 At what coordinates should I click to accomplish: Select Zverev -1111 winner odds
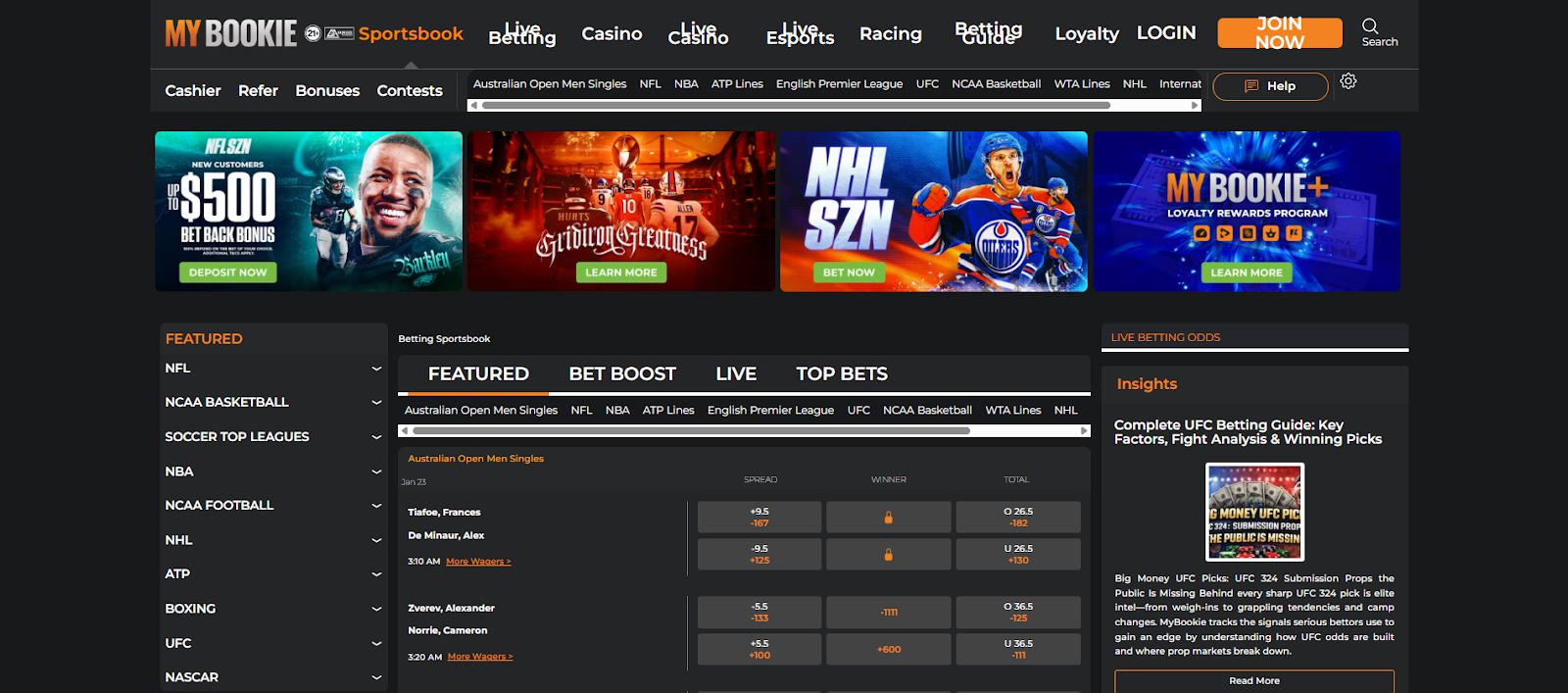coord(889,612)
